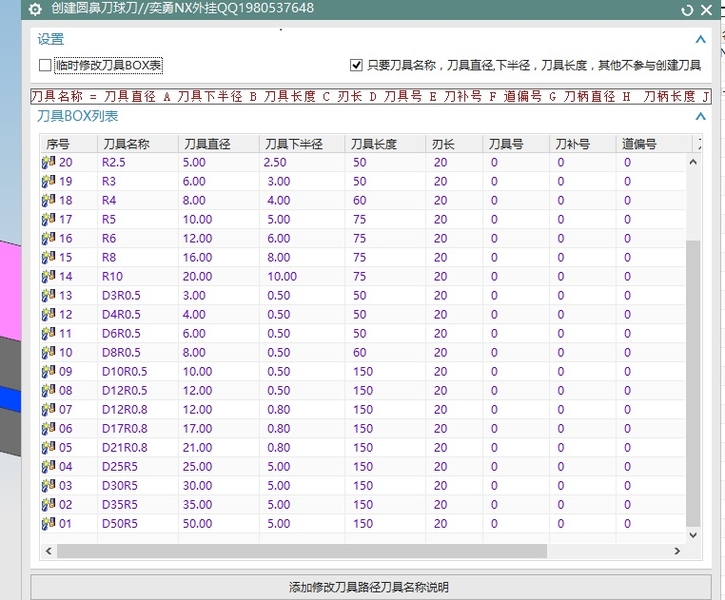Click tool icon of row 15

tap(49, 257)
